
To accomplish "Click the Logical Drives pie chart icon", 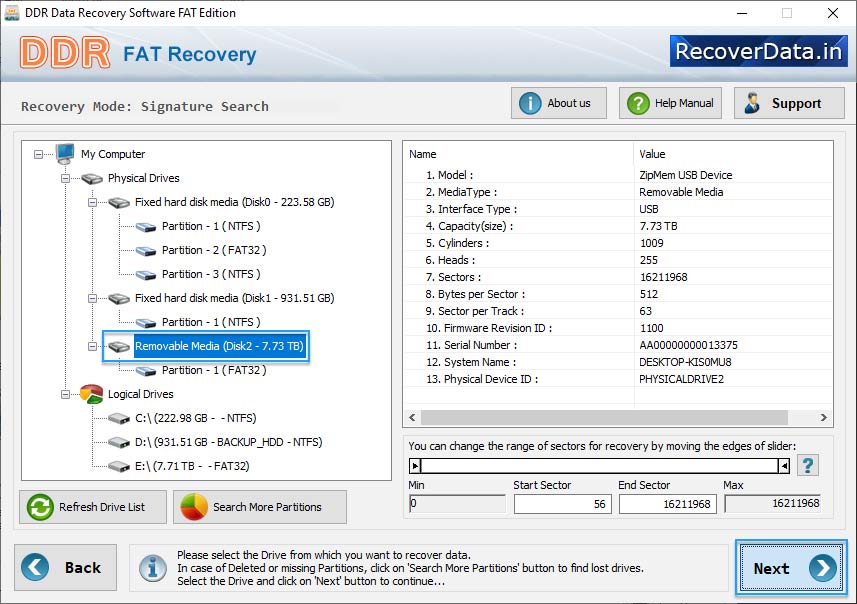I will point(91,394).
